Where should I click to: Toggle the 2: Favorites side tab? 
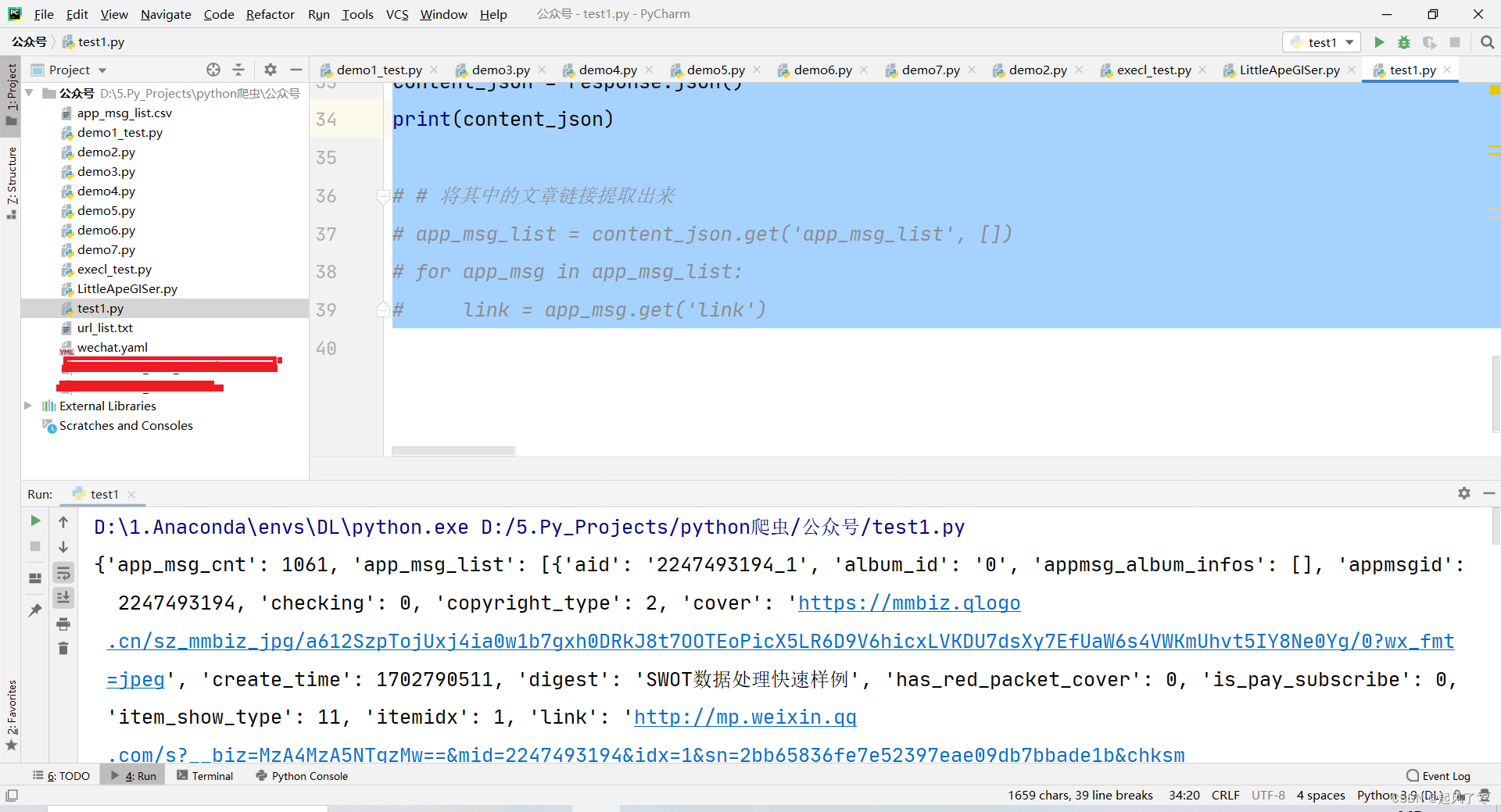[x=11, y=715]
